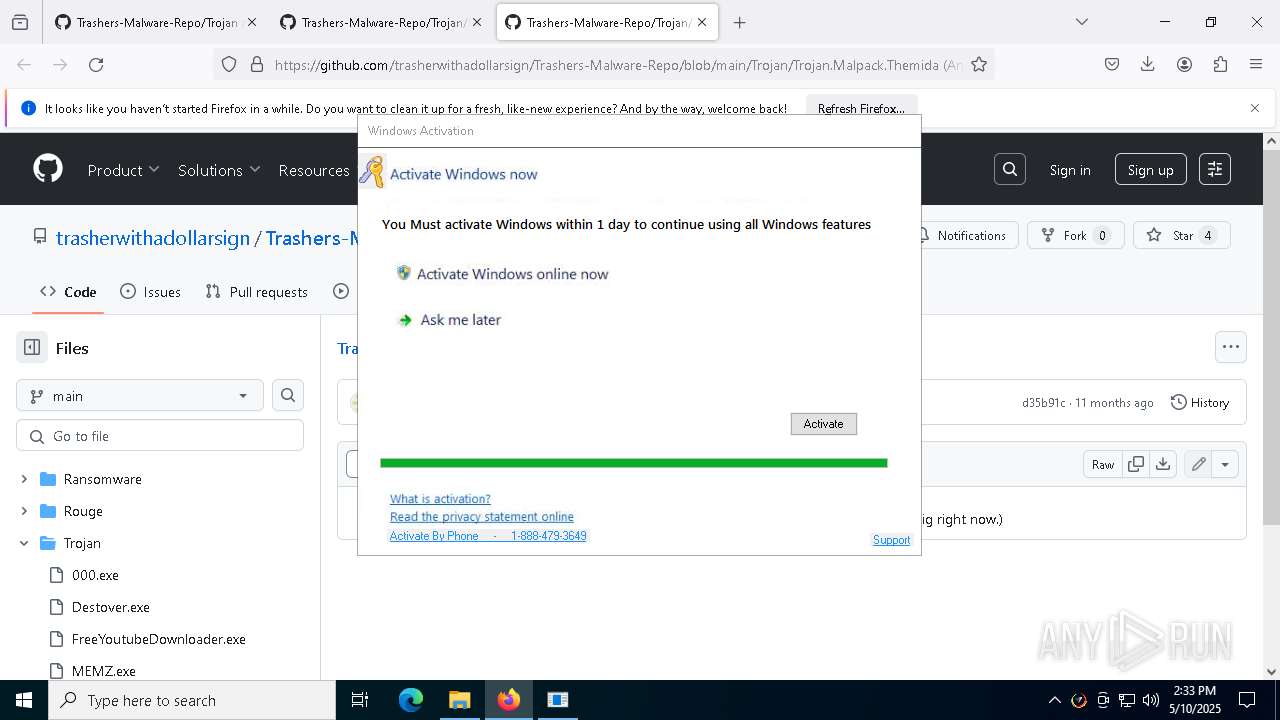Click the Windows taskbar search box
1280x720 pixels.
pyautogui.click(x=192, y=700)
